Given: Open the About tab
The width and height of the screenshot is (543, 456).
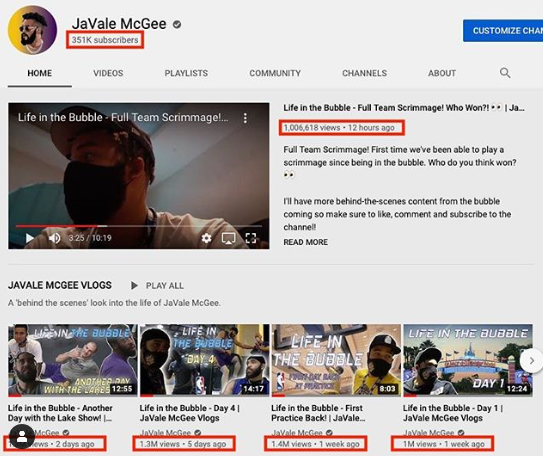Looking at the screenshot, I should tap(442, 73).
